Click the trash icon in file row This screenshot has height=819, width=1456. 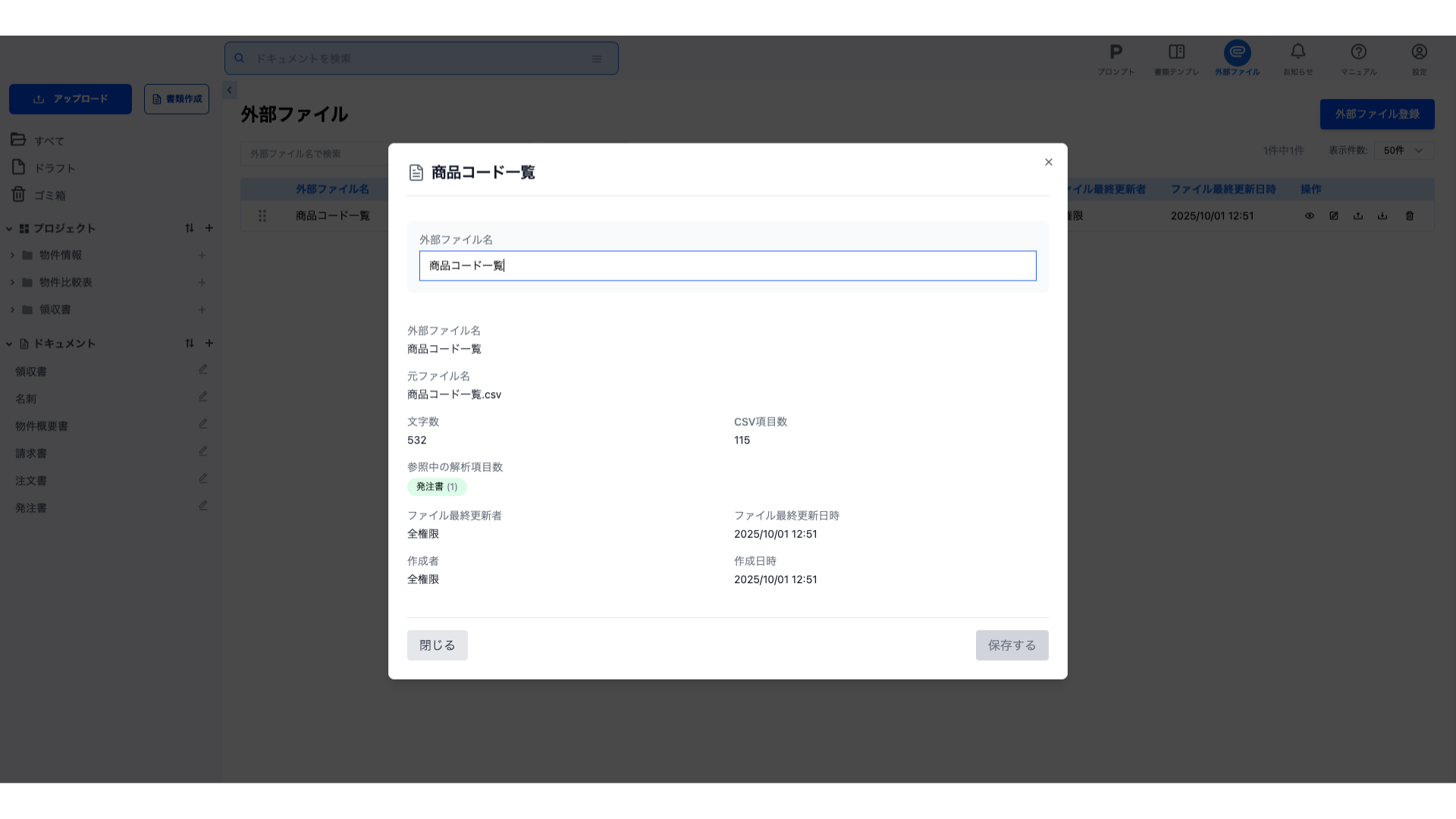(1410, 216)
